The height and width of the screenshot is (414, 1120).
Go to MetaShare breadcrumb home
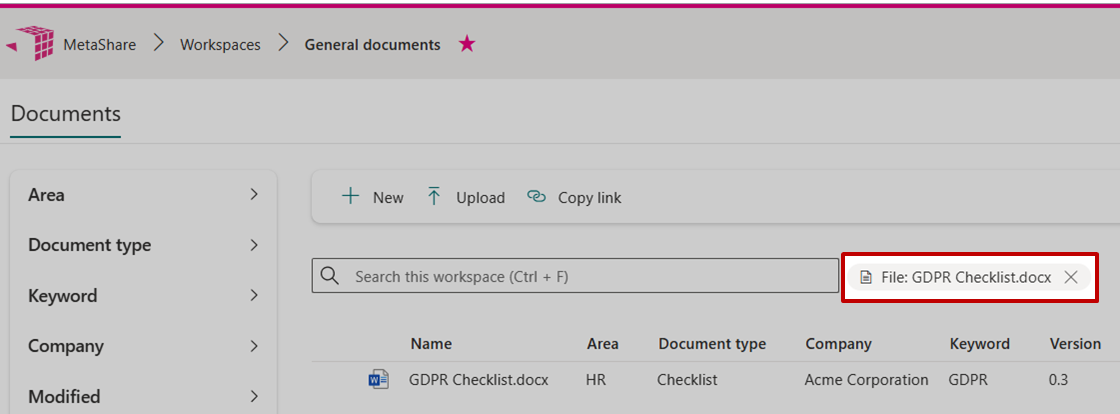tap(99, 45)
